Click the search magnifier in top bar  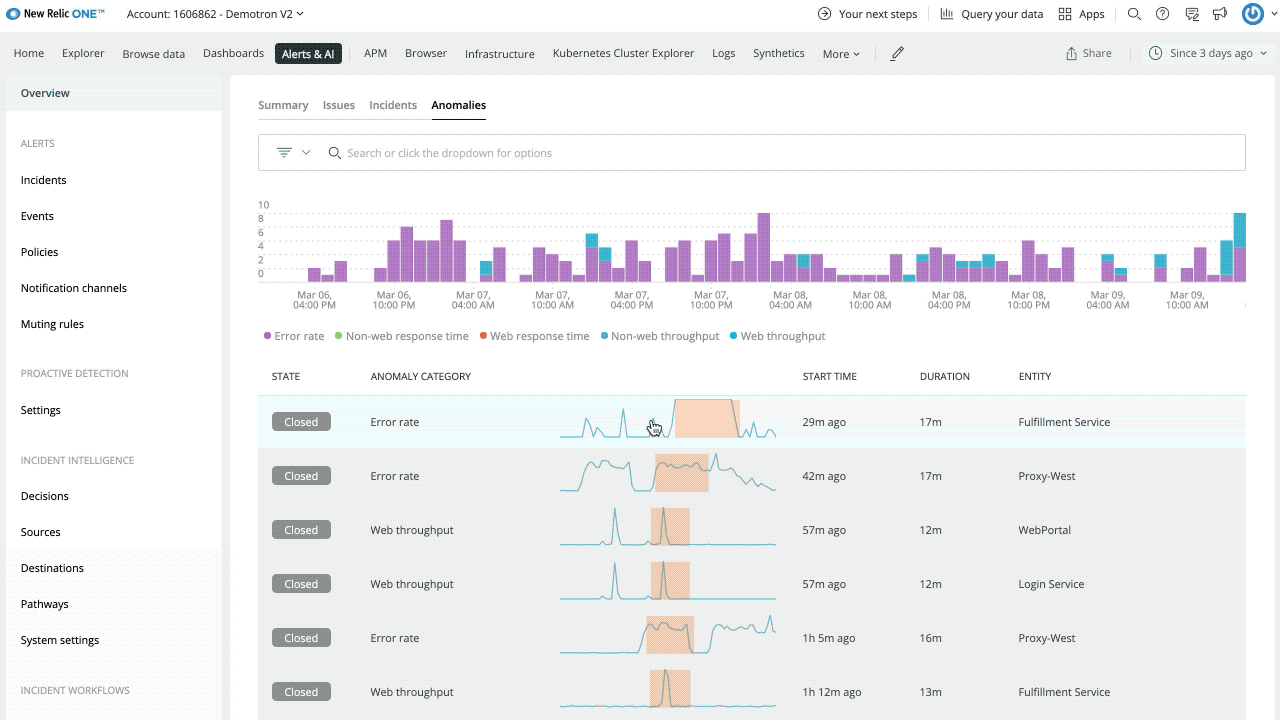tap(1134, 14)
